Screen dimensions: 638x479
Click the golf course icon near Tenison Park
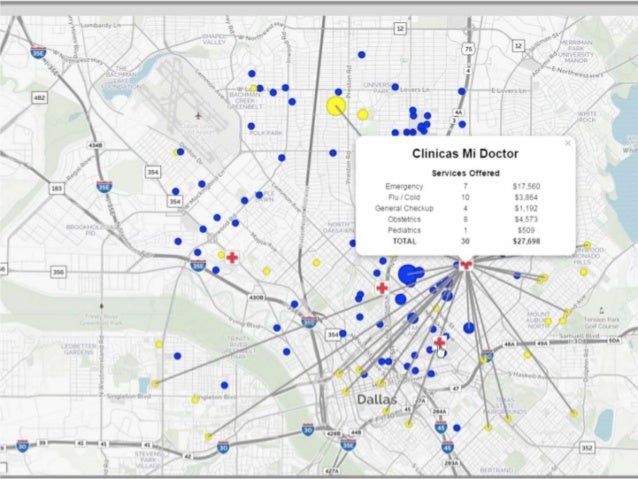point(601,310)
